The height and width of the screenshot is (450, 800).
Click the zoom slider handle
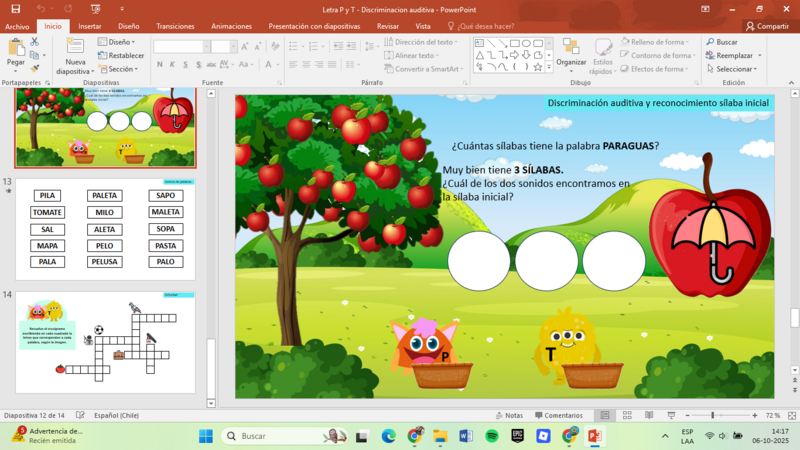(x=713, y=415)
